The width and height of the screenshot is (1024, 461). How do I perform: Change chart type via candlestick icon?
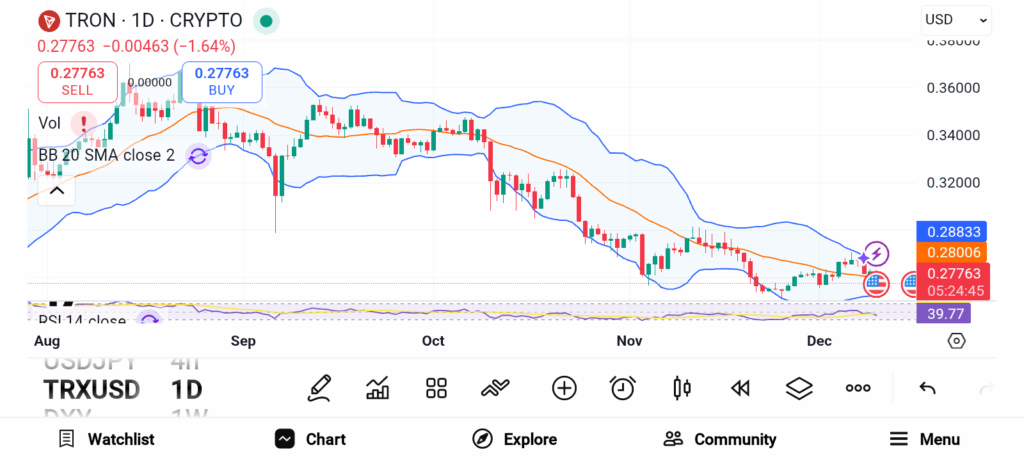pos(683,388)
